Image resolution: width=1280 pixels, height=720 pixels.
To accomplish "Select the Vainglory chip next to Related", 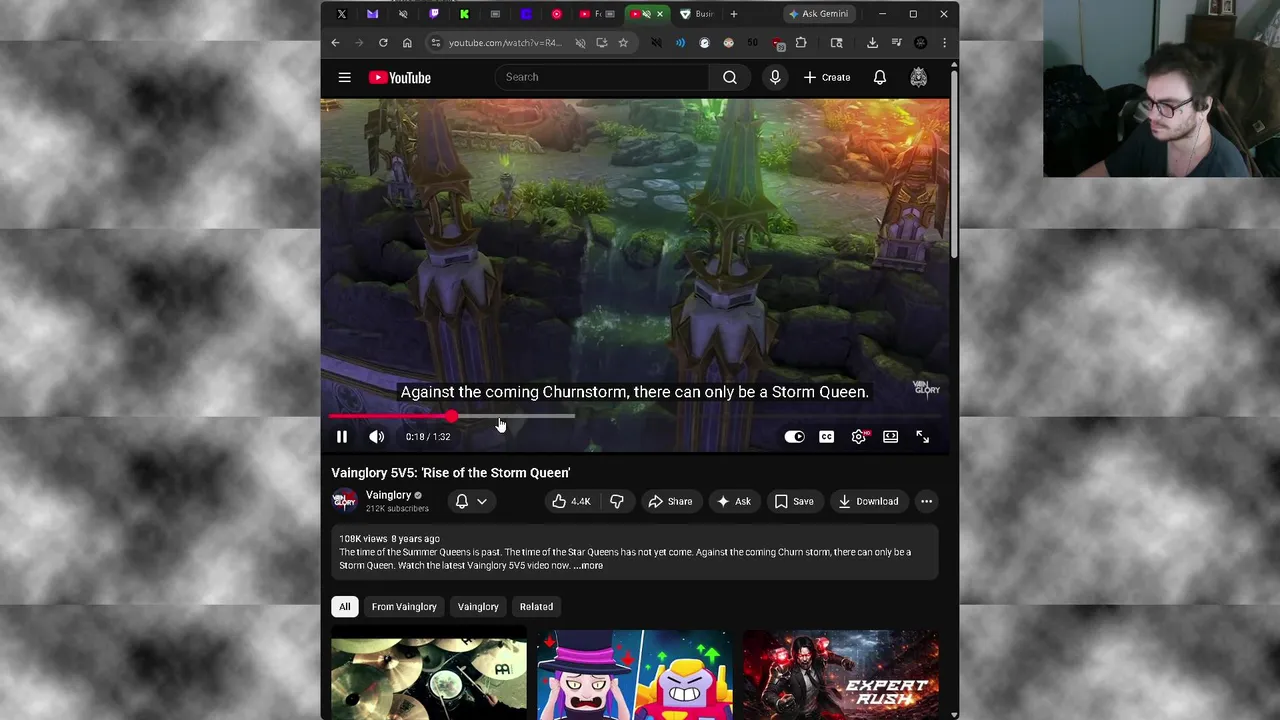I will [x=478, y=606].
